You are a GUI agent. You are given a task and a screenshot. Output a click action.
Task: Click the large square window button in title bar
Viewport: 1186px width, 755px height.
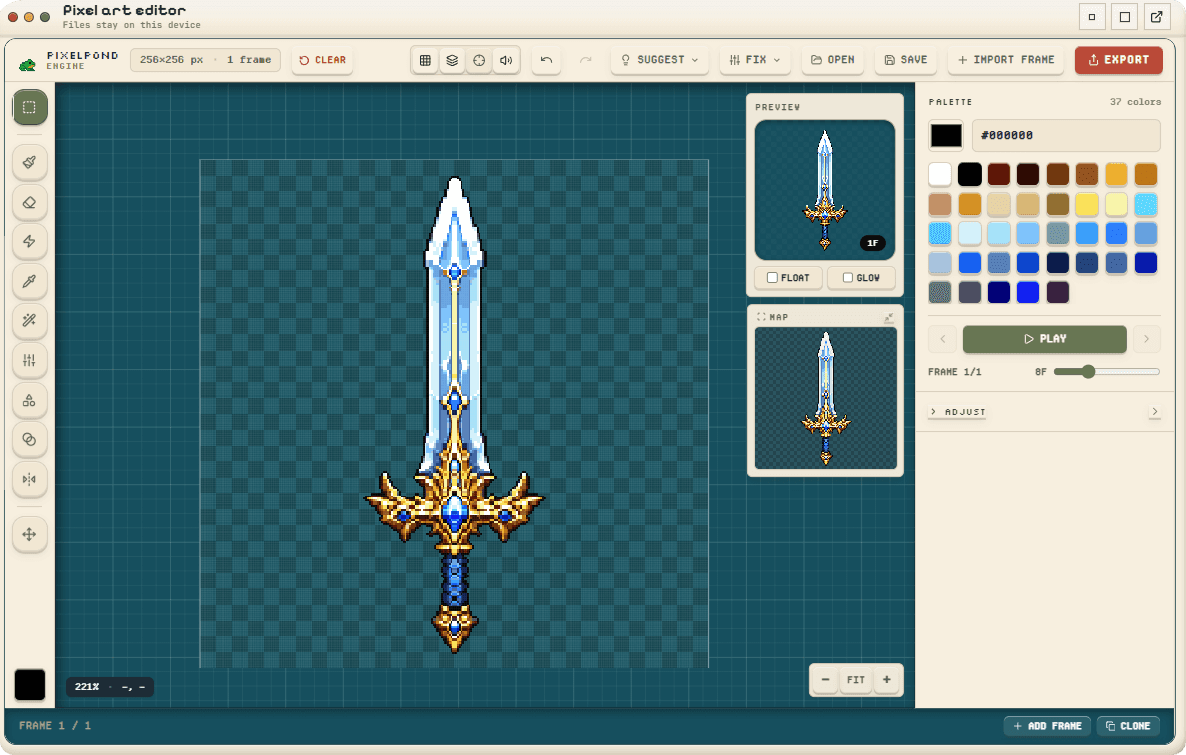coord(1125,17)
